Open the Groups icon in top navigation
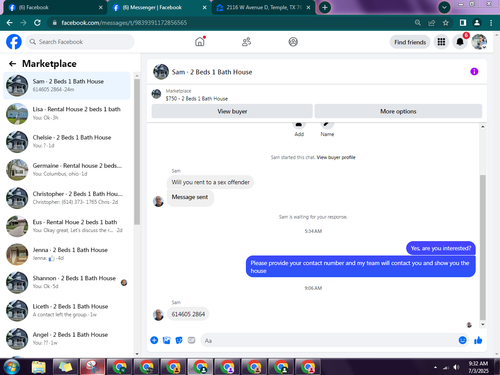Screen dimensions: 500x375 click(x=293, y=42)
